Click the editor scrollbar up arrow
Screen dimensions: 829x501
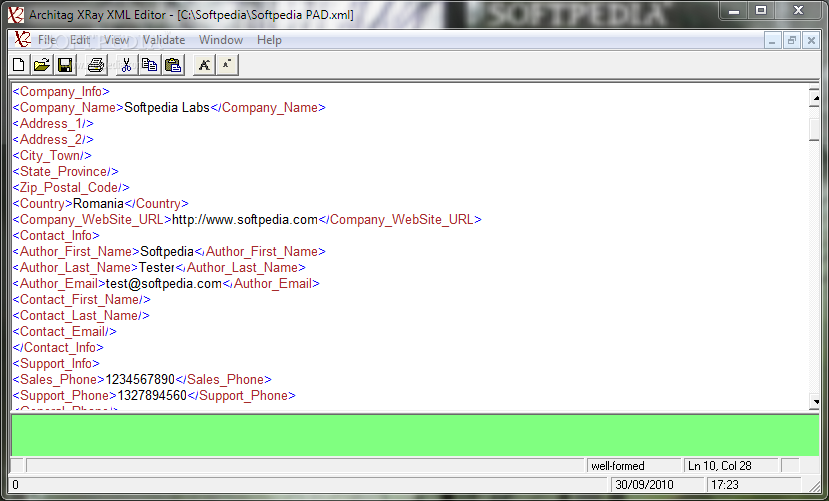click(815, 97)
